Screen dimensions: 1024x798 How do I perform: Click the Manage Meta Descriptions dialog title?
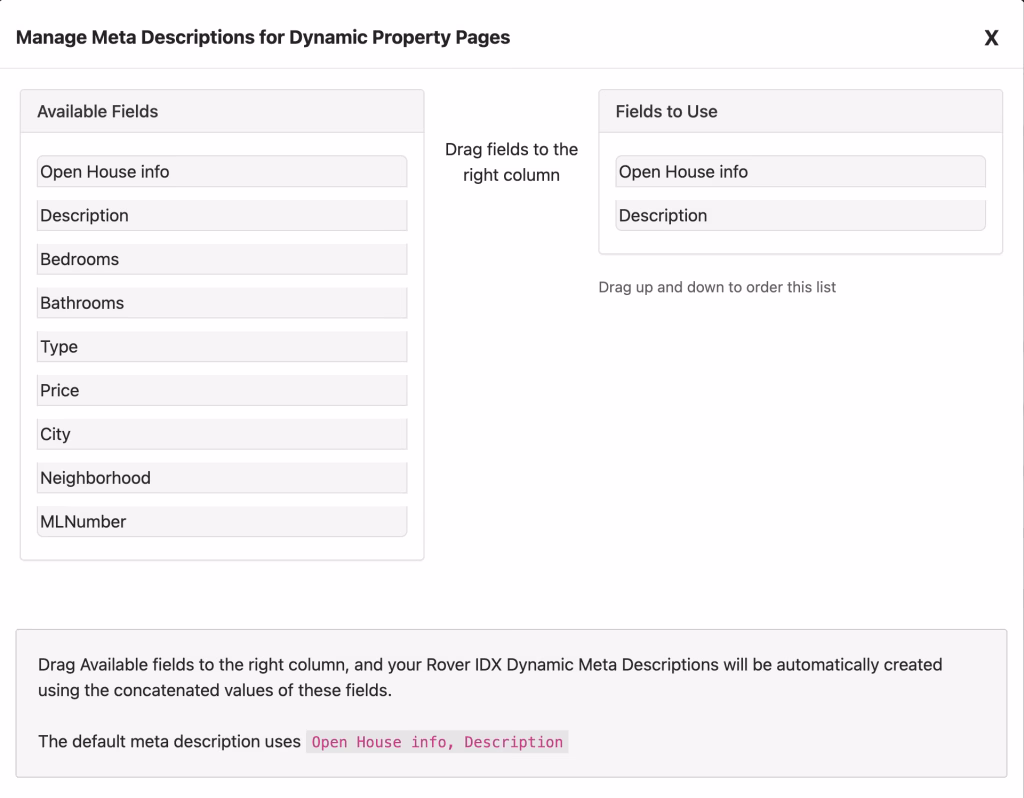263,38
